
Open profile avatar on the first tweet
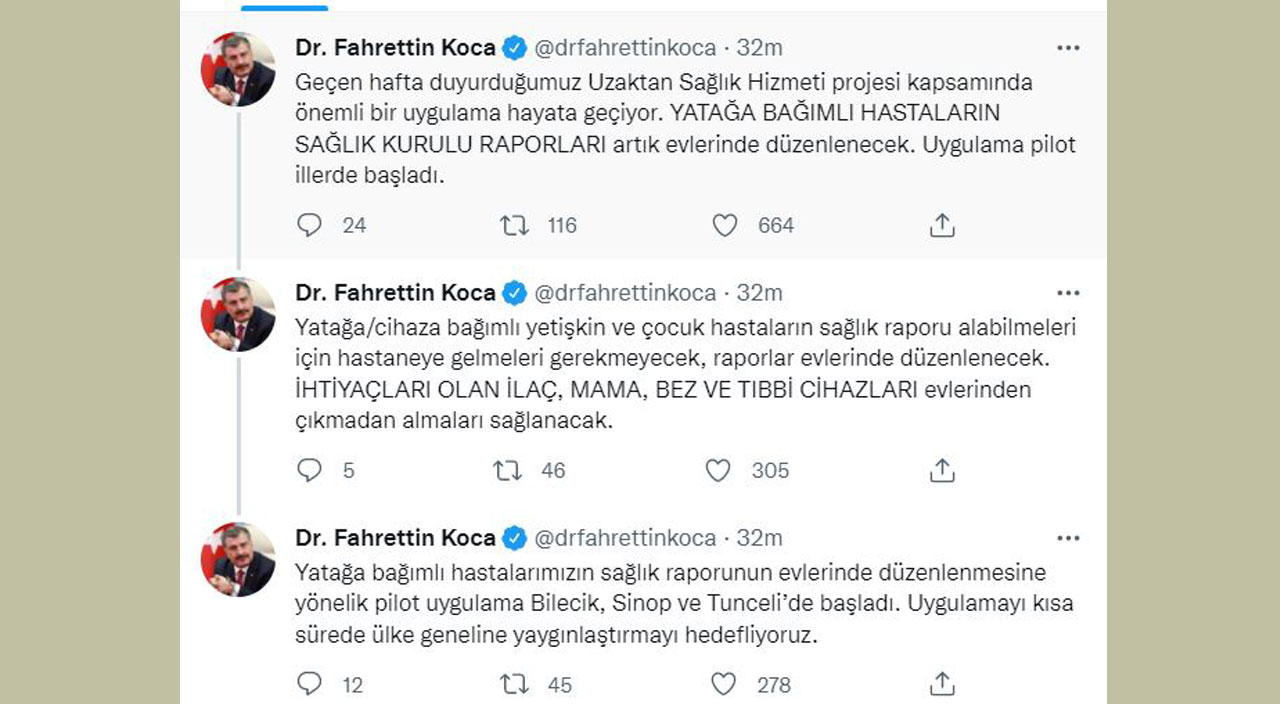(x=238, y=69)
